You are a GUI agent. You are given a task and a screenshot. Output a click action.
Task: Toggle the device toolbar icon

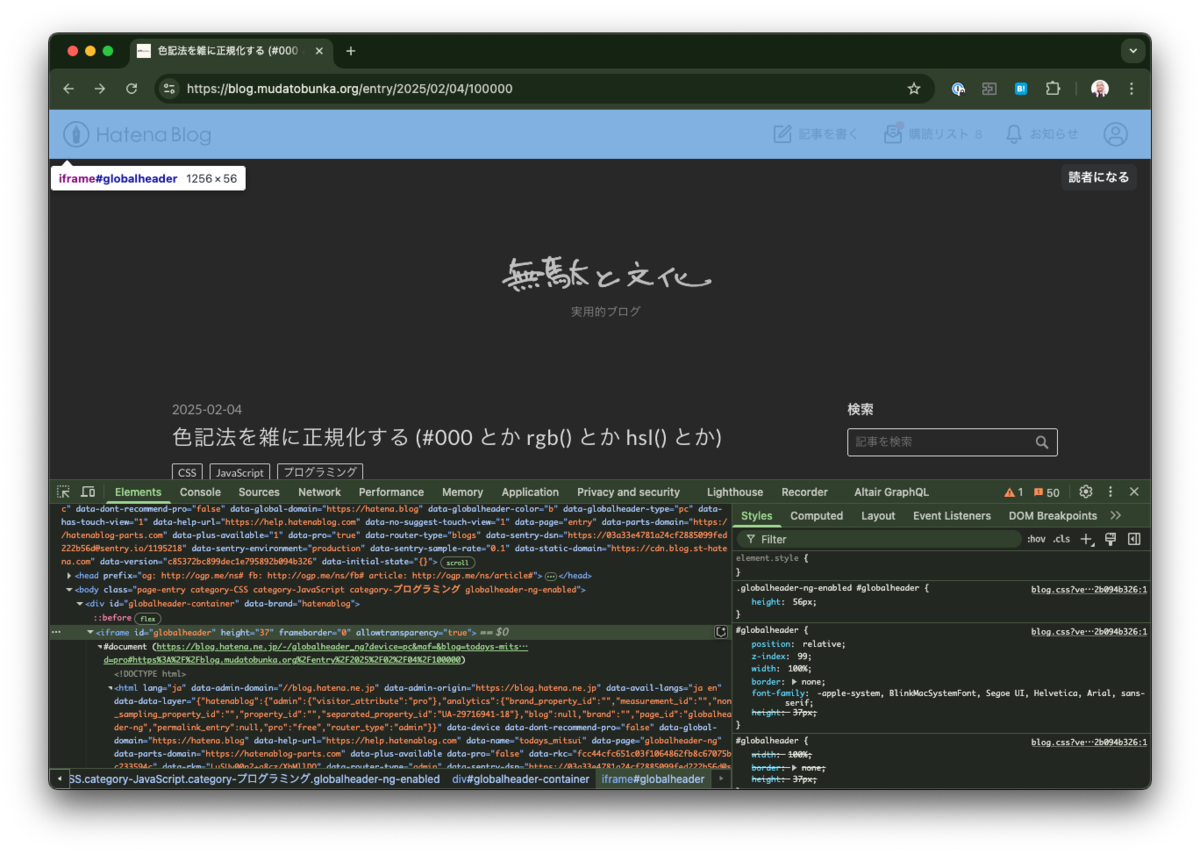88,492
